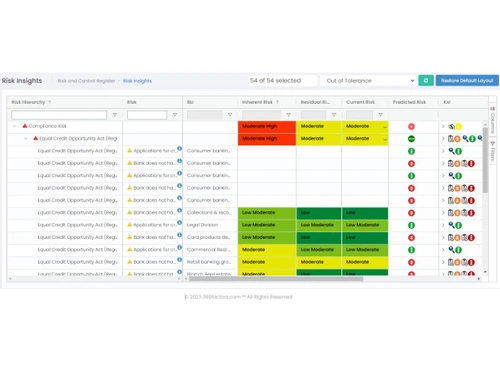Click the grid vertical scrollbar thumb

click(x=485, y=160)
